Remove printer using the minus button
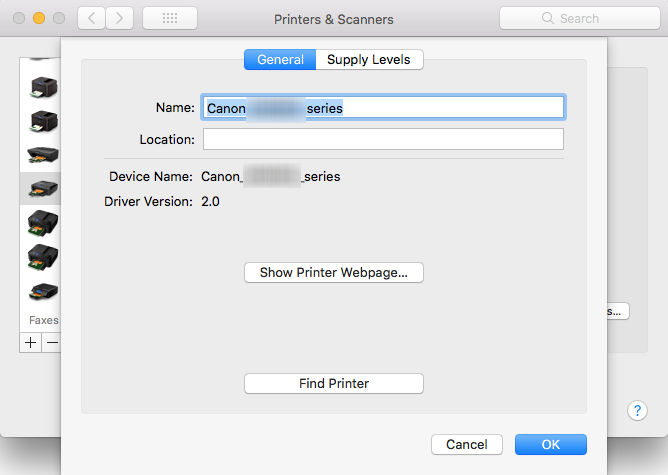 [53, 342]
